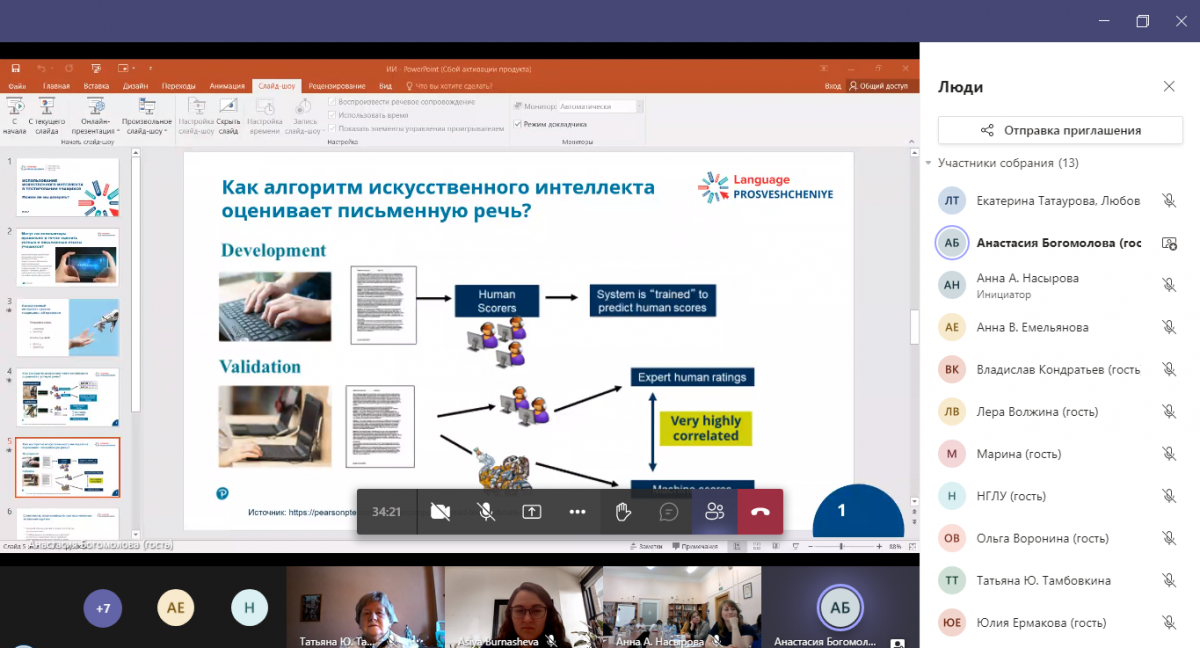The width and height of the screenshot is (1200, 648).
Task: Close the Люди panel
Action: tap(1169, 87)
